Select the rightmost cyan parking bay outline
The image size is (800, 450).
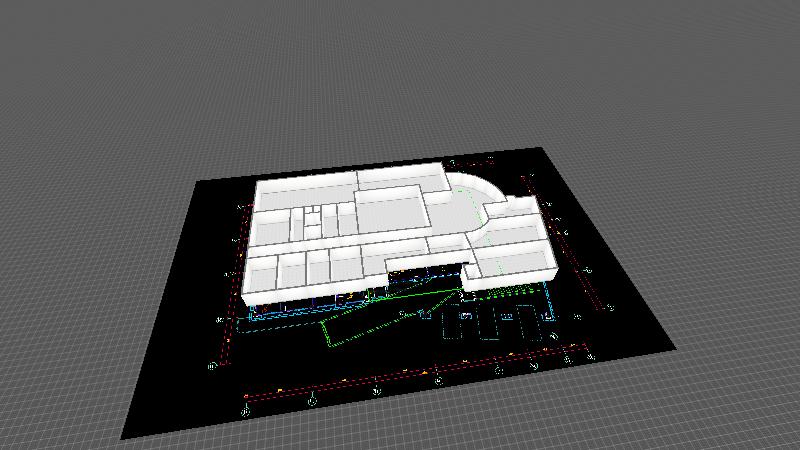(526, 322)
